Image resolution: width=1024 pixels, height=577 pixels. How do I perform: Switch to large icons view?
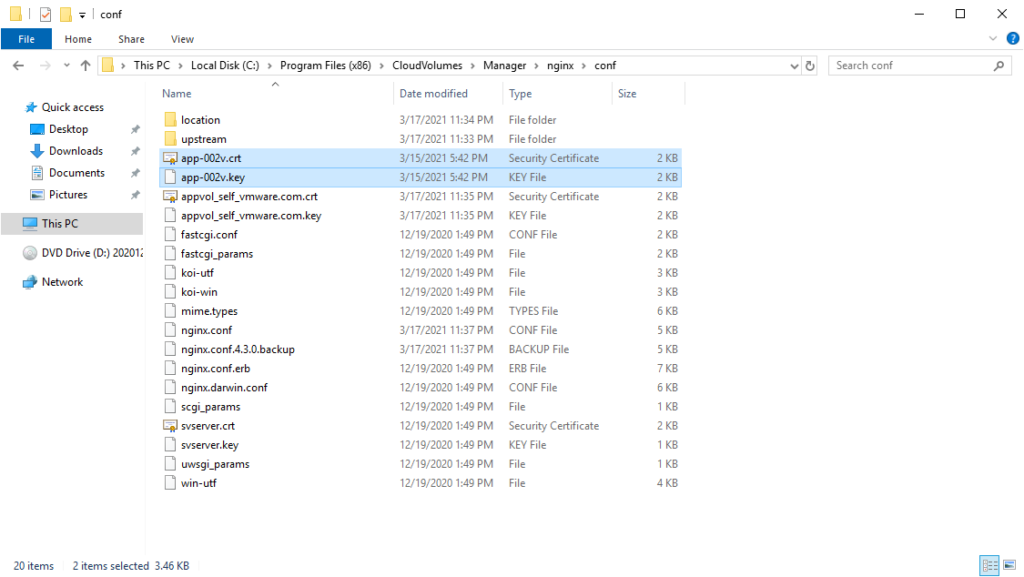(x=1007, y=566)
